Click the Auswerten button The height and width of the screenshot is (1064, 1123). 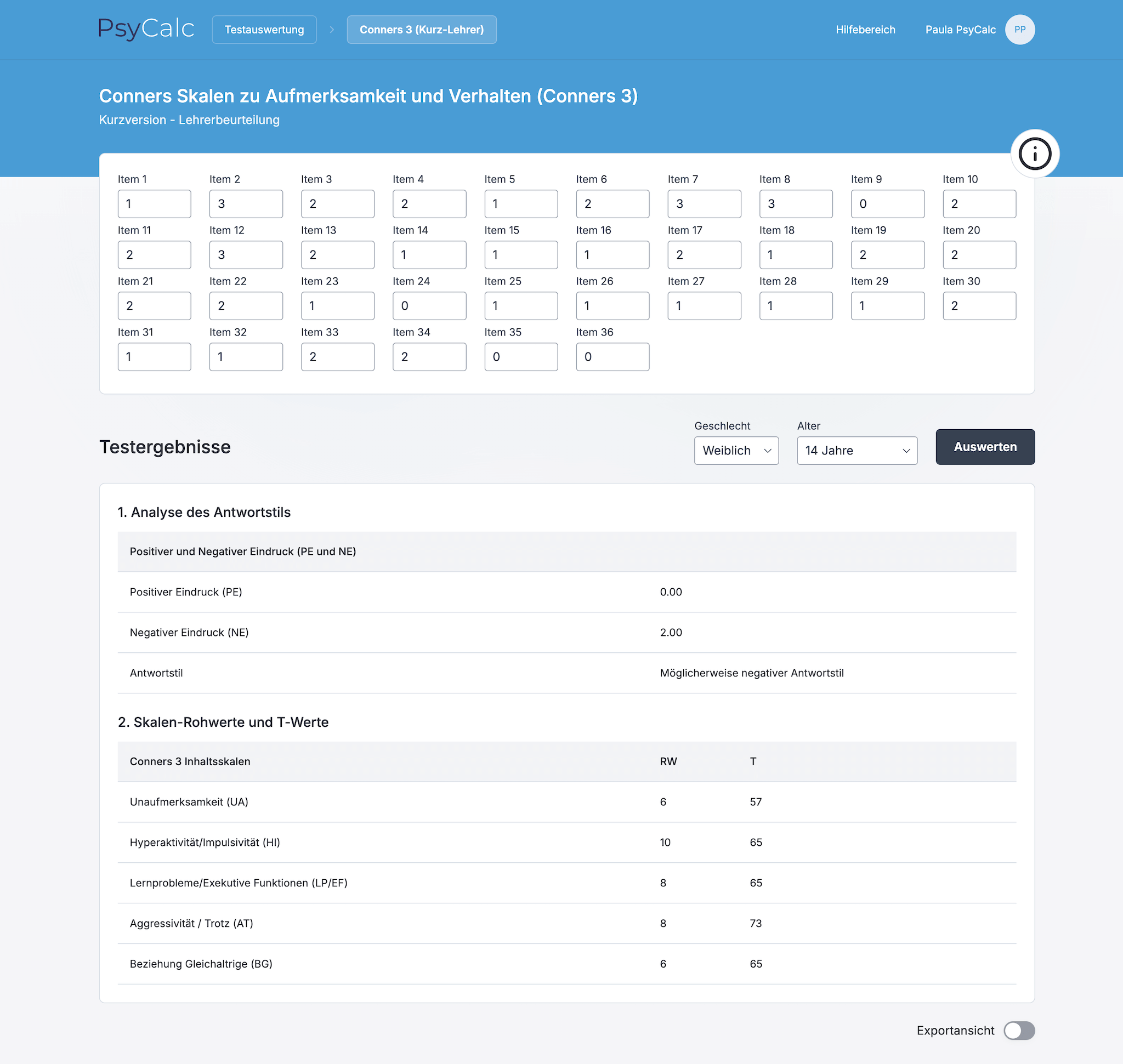coord(984,447)
